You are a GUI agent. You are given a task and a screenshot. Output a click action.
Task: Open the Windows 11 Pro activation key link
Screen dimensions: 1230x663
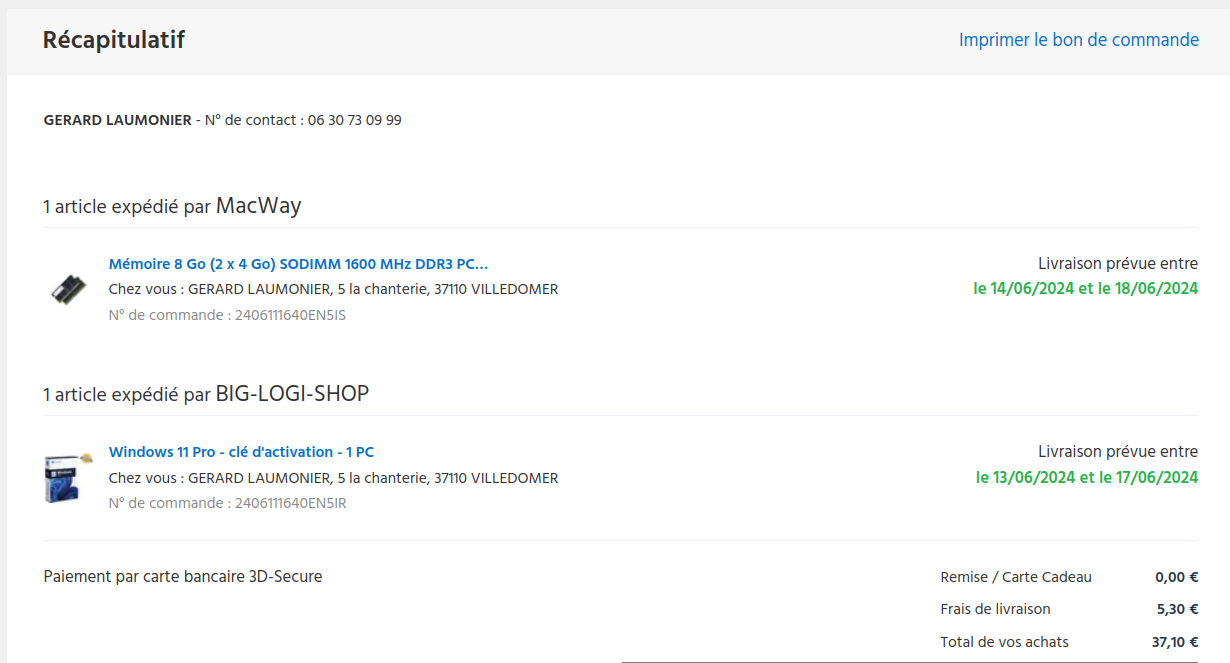tap(241, 452)
